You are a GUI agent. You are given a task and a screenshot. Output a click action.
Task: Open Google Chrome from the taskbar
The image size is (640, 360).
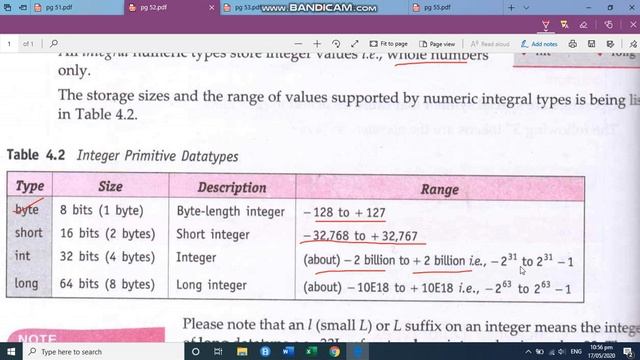(335, 351)
